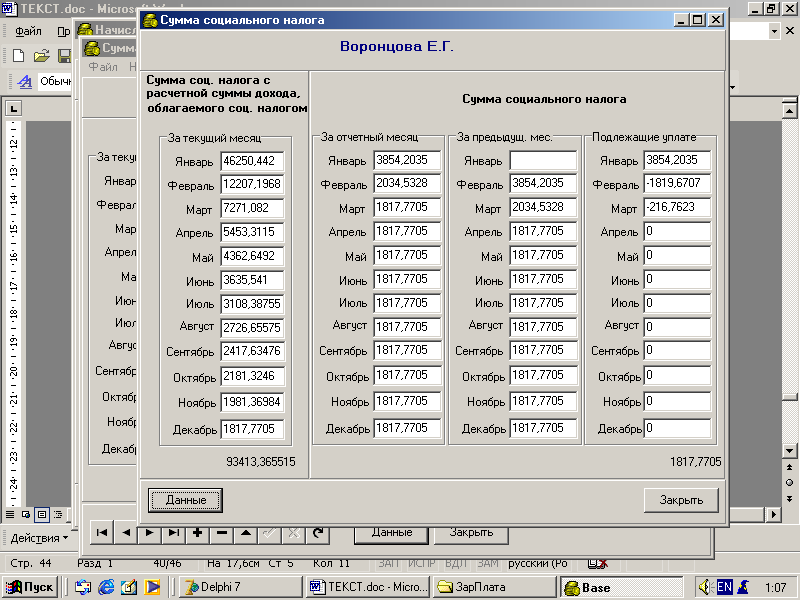800x600 pixels.
Task: Click the edit record up-arrow navigator button
Action: click(245, 533)
